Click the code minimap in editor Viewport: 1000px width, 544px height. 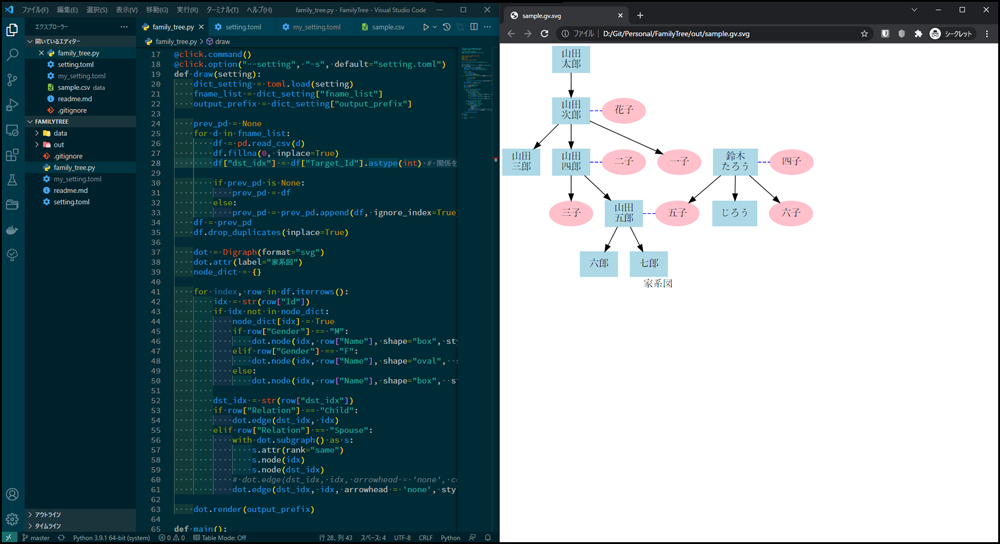(x=475, y=83)
